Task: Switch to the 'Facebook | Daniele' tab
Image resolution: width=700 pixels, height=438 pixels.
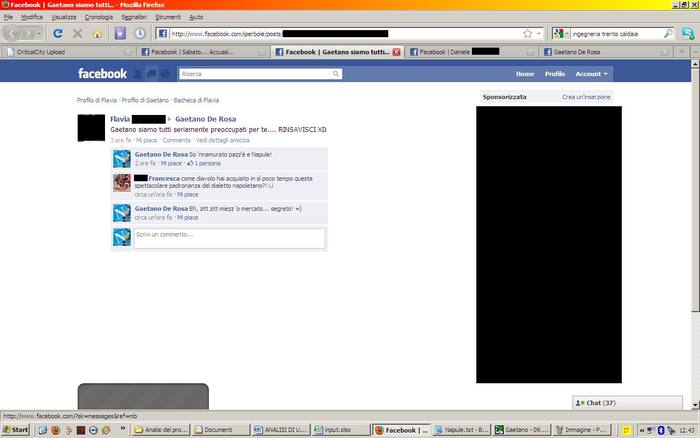Action: pos(471,52)
